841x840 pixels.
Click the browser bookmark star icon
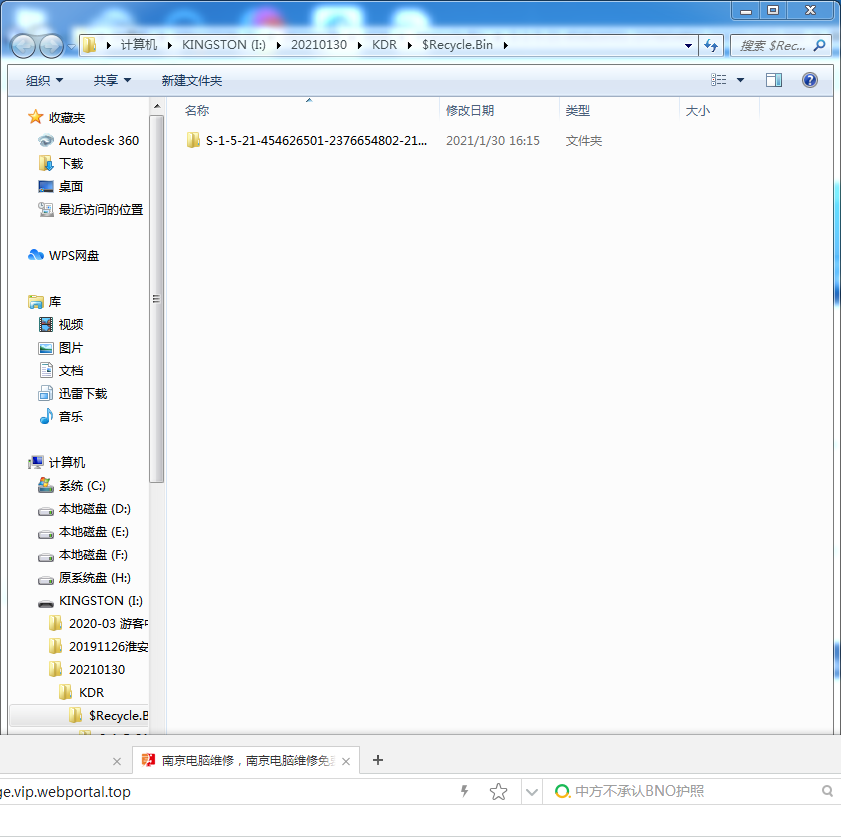pyautogui.click(x=498, y=792)
